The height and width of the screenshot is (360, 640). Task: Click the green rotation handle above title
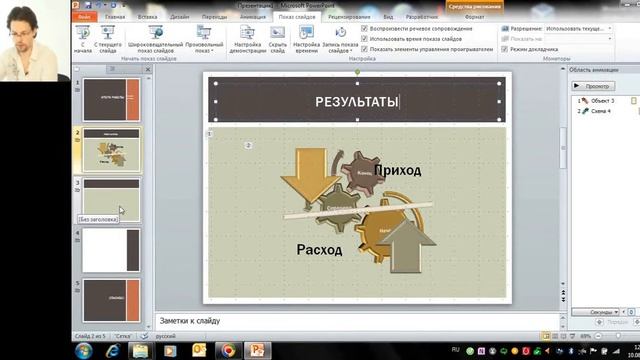tap(357, 72)
